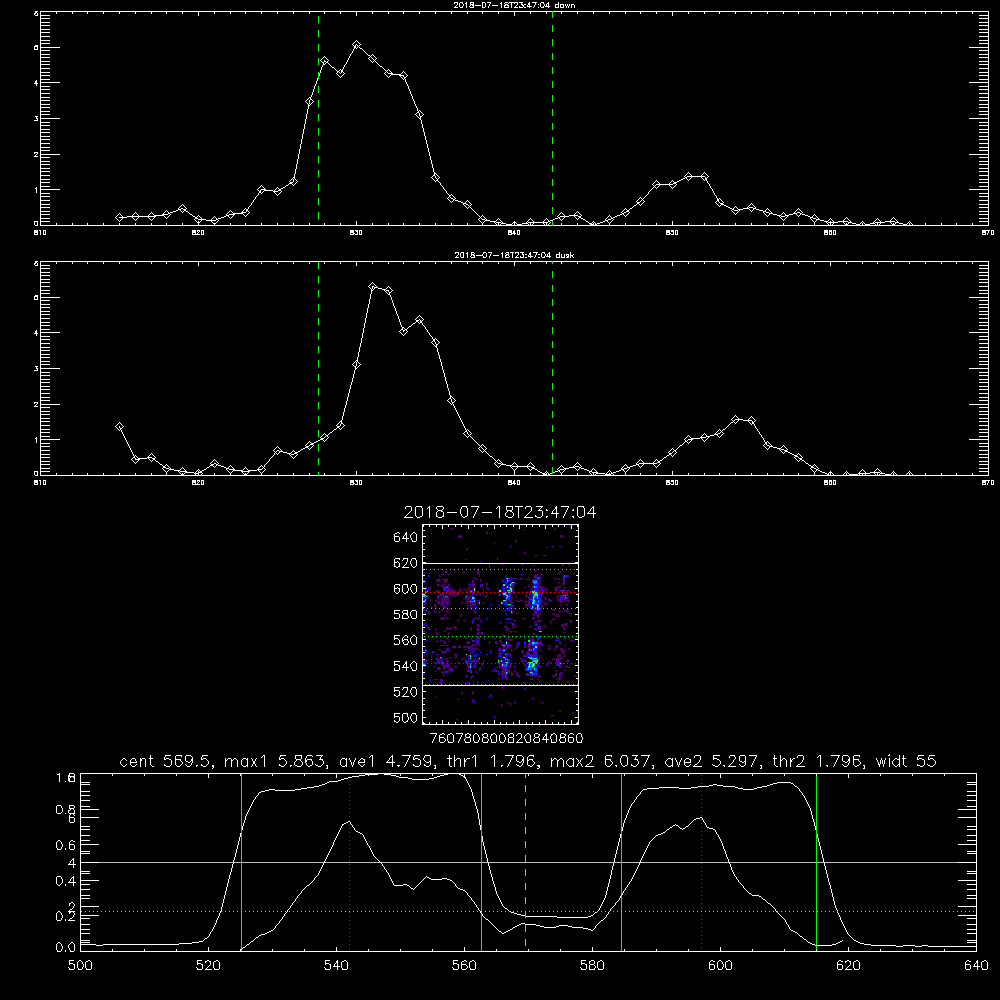Screen dimensions: 1000x1000
Task: Click the orange dashed center line in bottom plot
Action: tap(526, 861)
